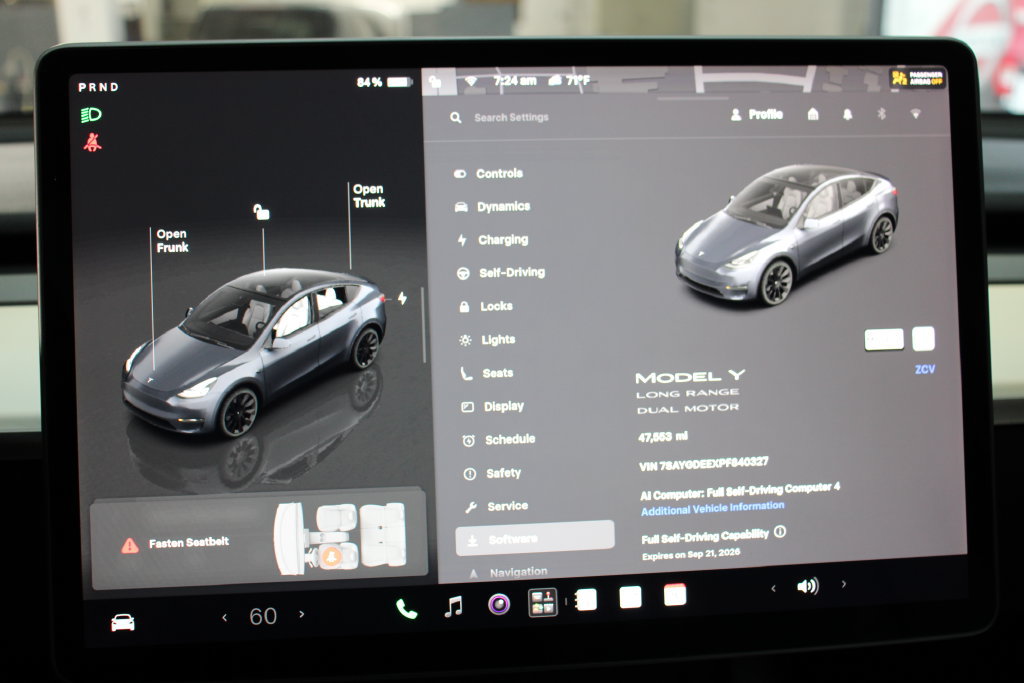Open the notebook app icon in dock

(586, 599)
